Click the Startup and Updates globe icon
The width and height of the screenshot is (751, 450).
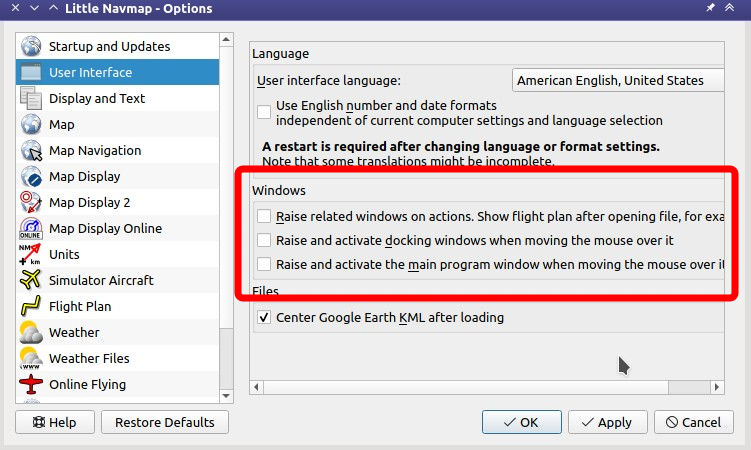[x=31, y=46]
